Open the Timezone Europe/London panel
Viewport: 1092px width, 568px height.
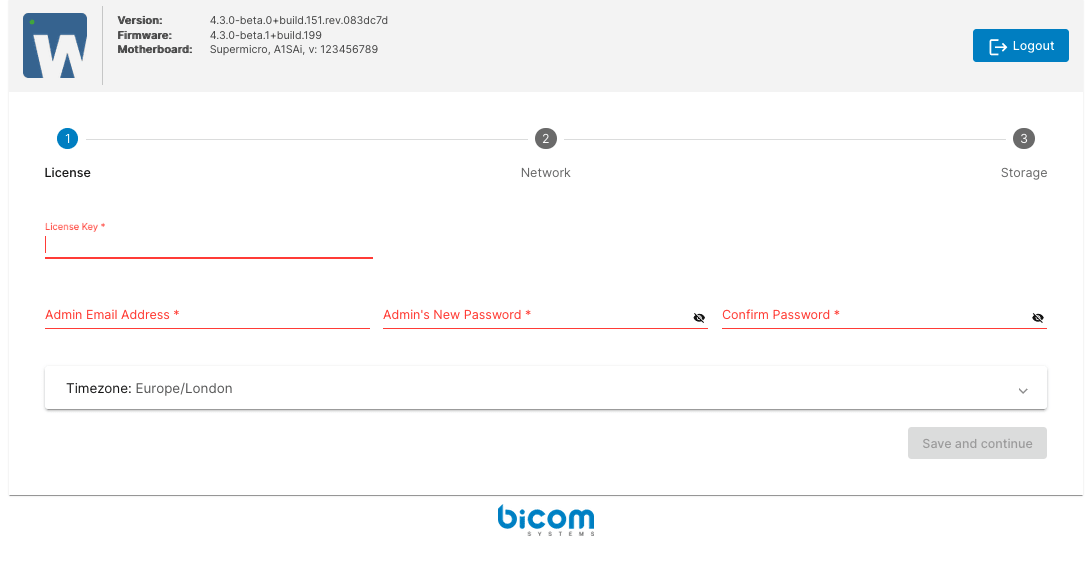click(545, 388)
